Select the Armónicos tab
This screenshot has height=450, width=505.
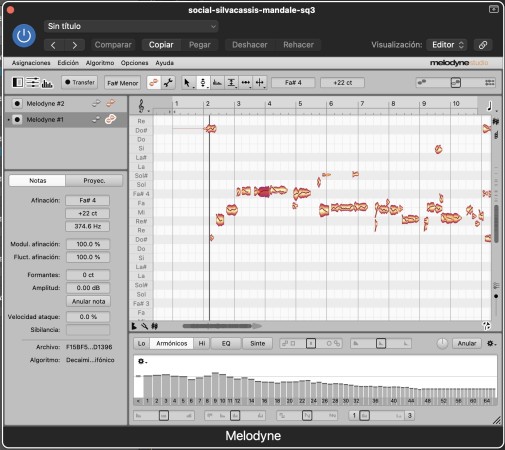[x=172, y=343]
